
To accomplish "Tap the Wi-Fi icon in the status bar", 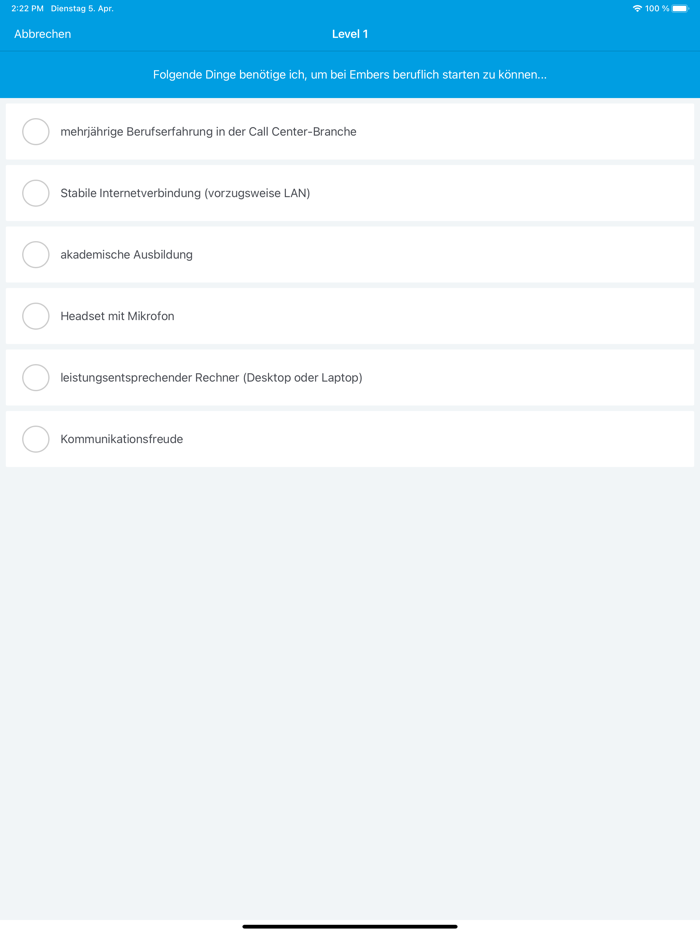I will click(637, 9).
